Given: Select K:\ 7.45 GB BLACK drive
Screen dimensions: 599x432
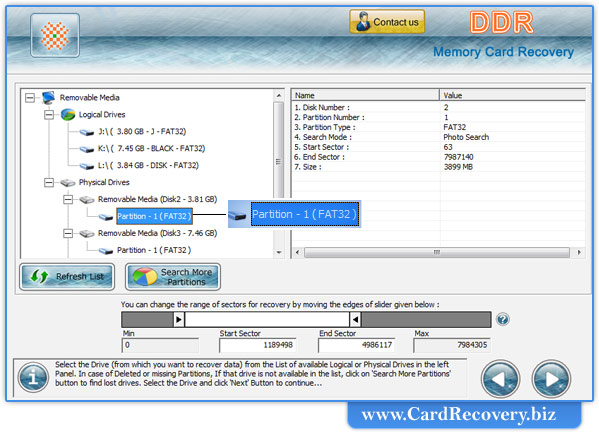Looking at the screenshot, I should pos(152,148).
